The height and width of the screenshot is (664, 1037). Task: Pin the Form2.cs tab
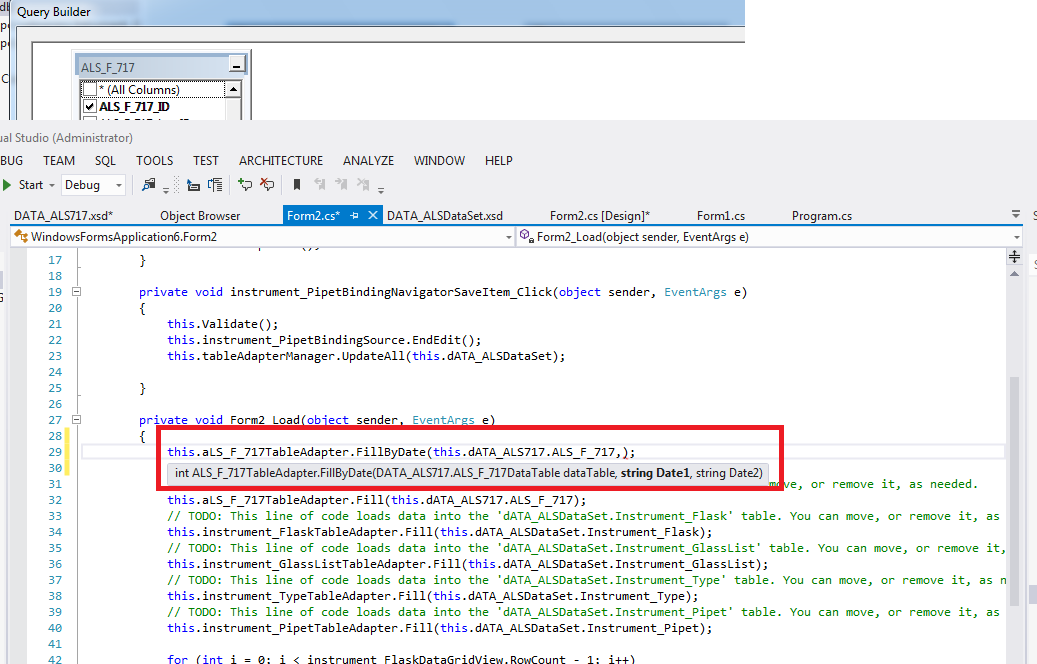click(x=355, y=215)
